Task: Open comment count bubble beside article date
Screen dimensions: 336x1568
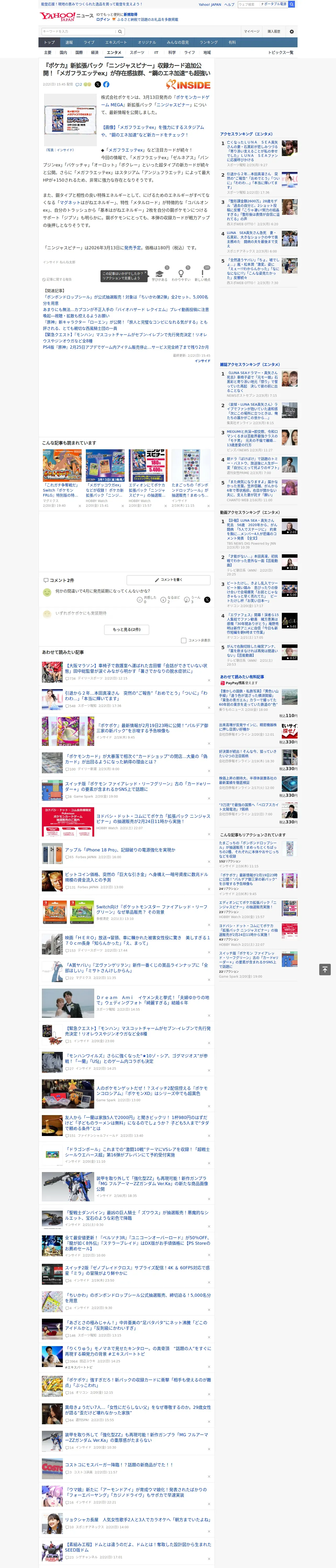Action: [79, 85]
